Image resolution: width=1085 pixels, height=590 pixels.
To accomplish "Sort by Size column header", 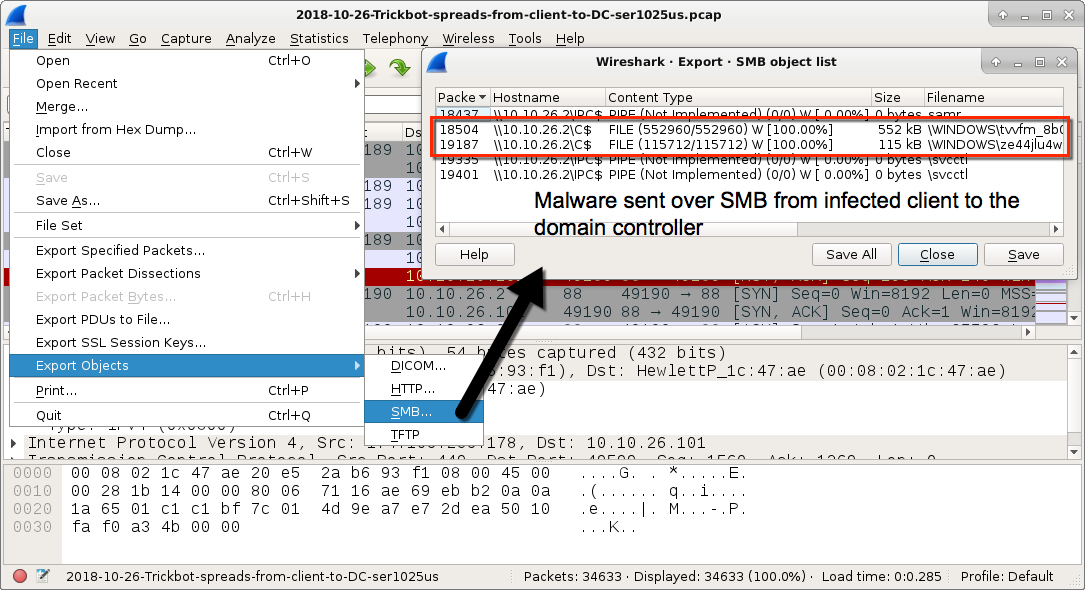I will point(897,98).
